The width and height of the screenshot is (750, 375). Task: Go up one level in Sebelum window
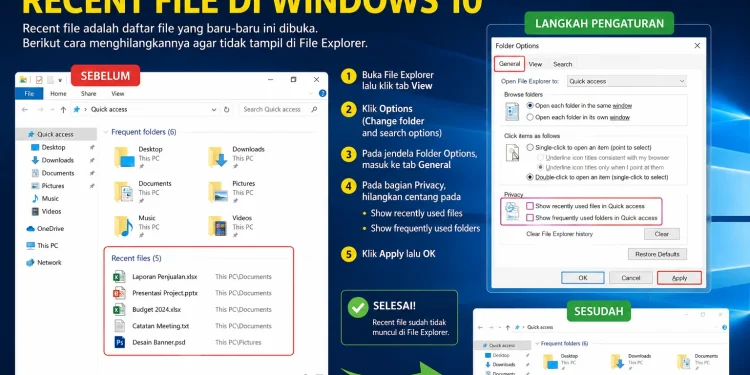click(63, 110)
